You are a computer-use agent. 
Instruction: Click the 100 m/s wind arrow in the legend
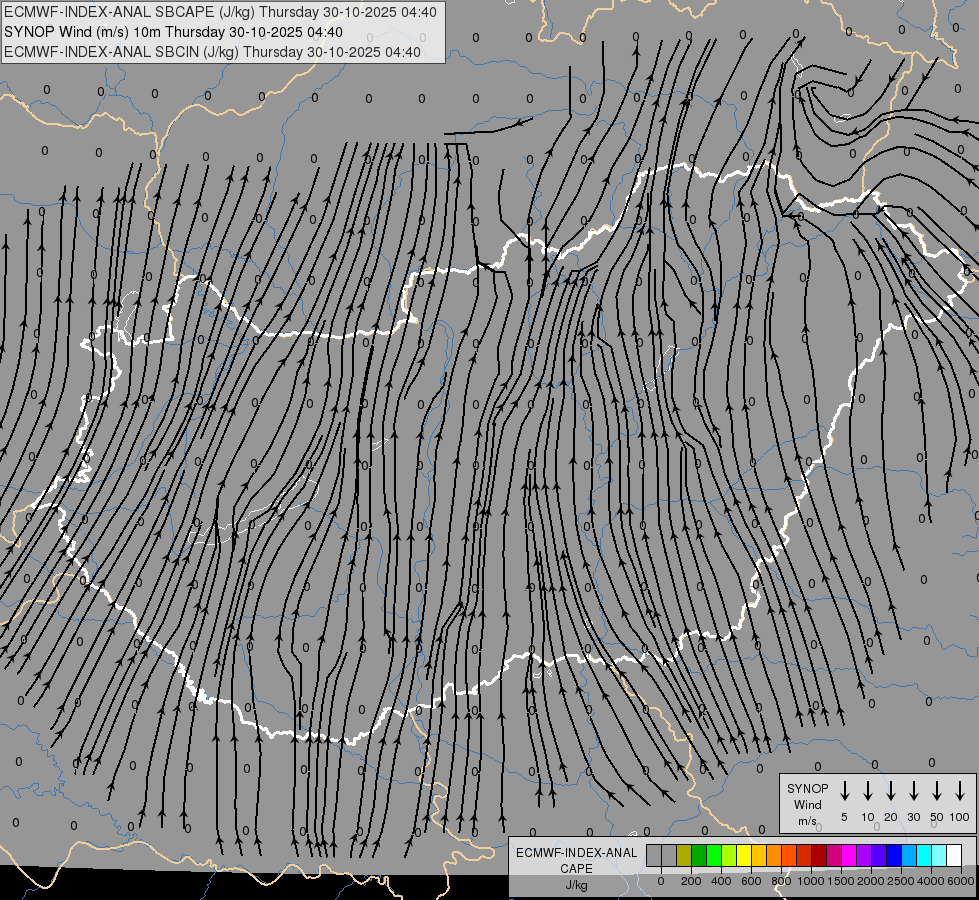[x=960, y=791]
